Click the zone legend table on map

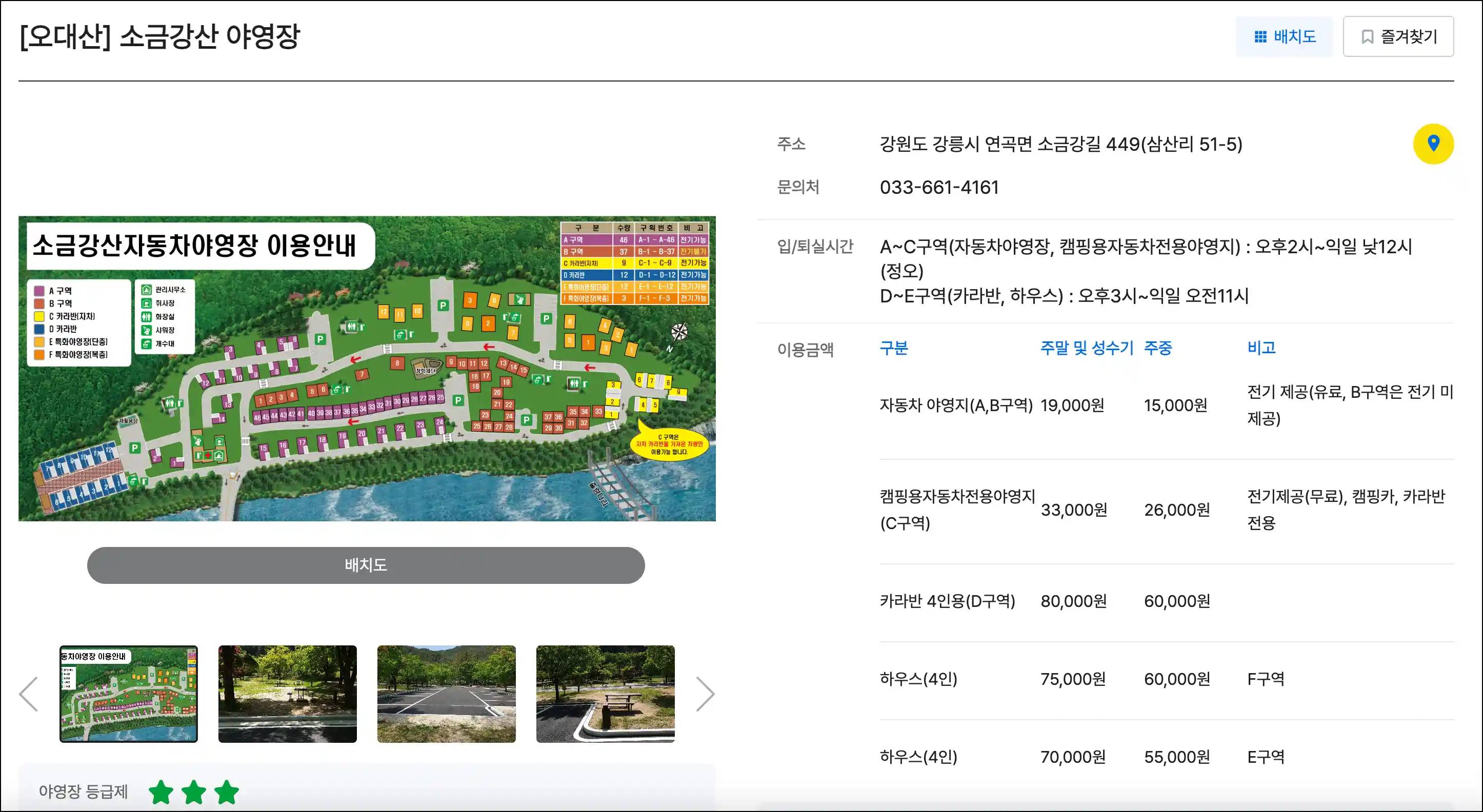[634, 263]
